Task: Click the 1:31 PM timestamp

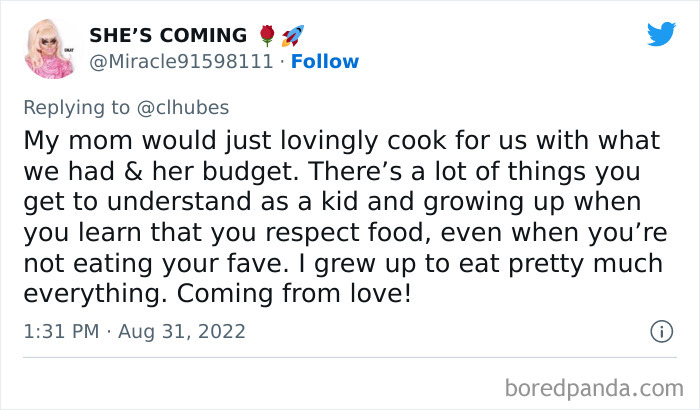Action: (x=59, y=330)
